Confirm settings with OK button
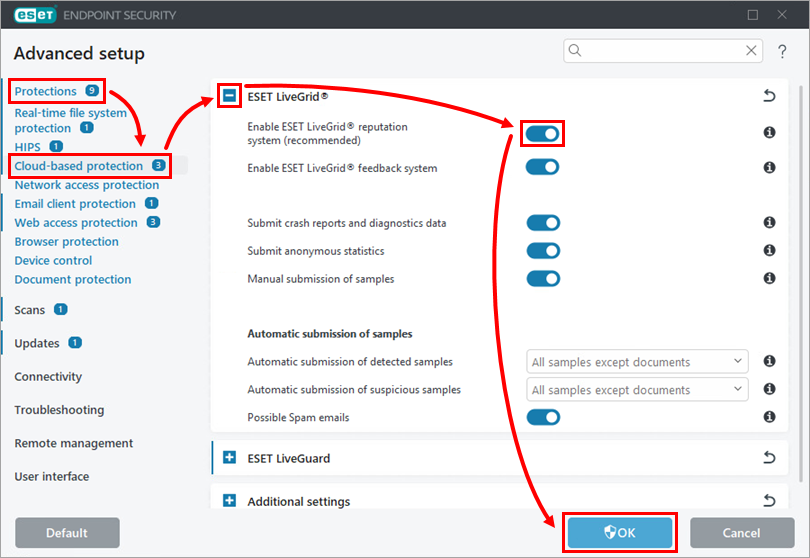Screen dimensions: 810x558 (x=620, y=533)
